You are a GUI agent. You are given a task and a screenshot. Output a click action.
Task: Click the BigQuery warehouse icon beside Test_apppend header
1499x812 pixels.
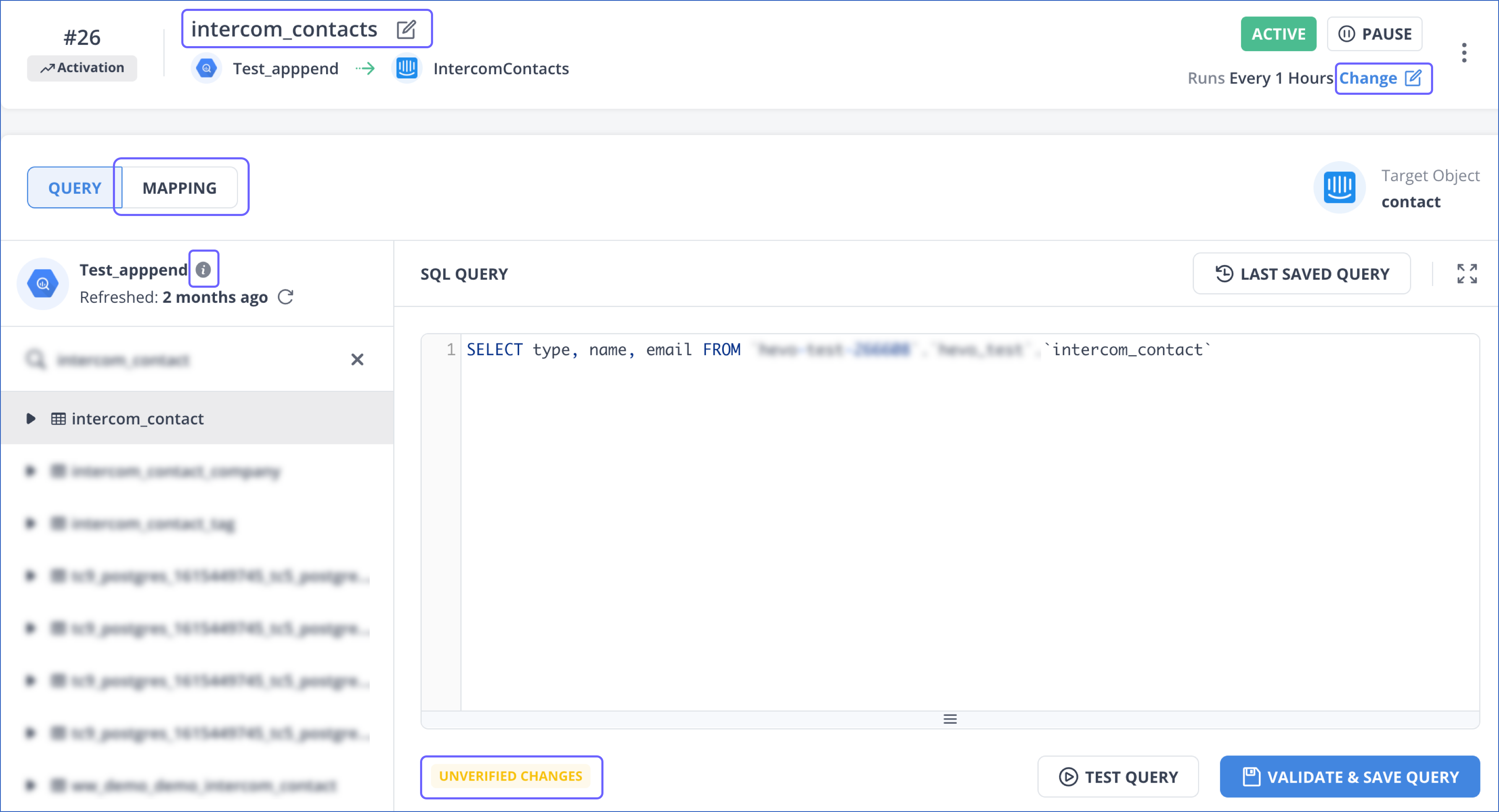pyautogui.click(x=206, y=69)
